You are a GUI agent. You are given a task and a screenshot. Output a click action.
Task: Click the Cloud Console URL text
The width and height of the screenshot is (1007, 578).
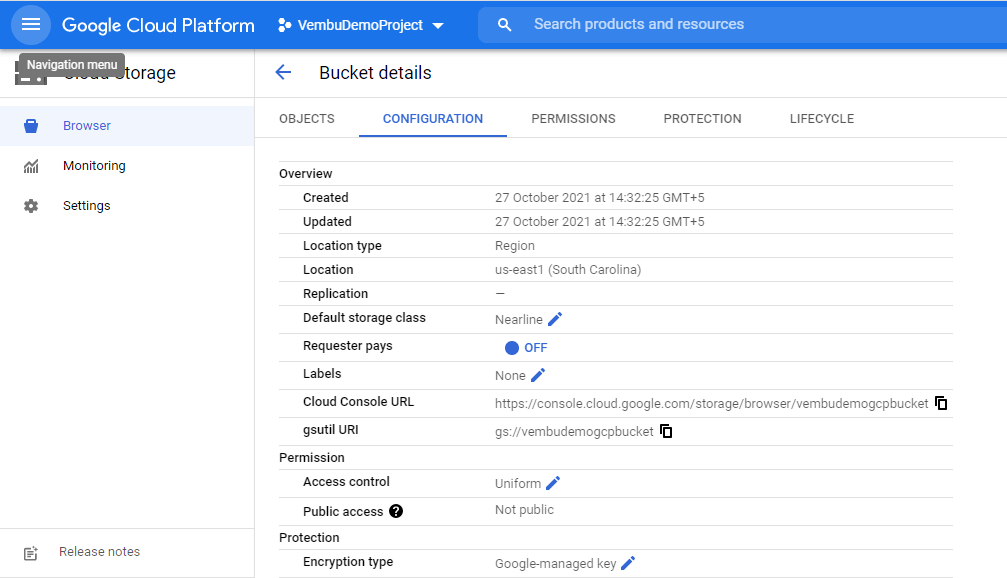[x=712, y=403]
